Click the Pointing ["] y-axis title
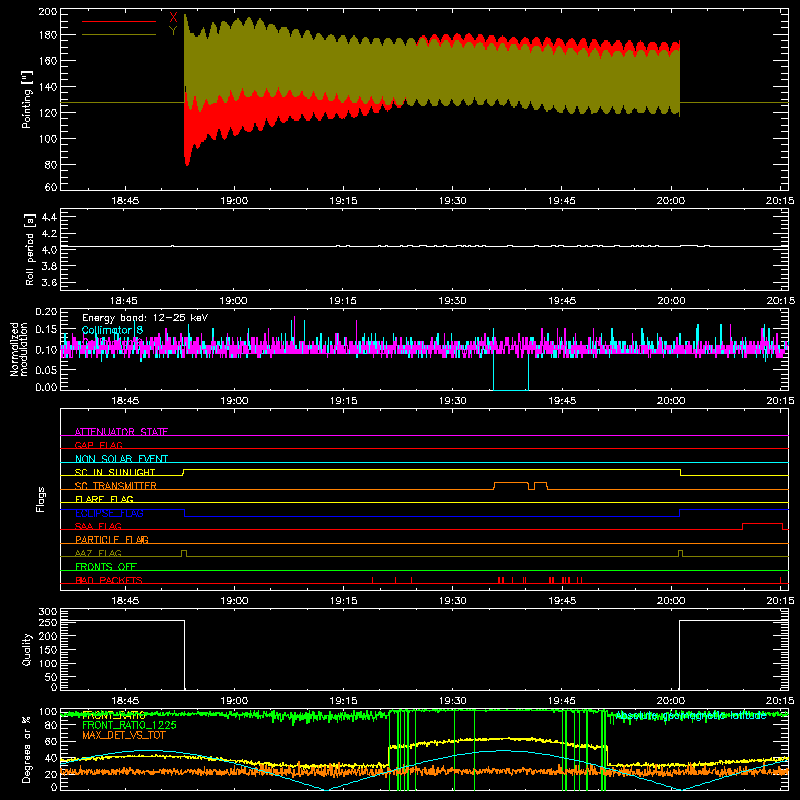 27,99
